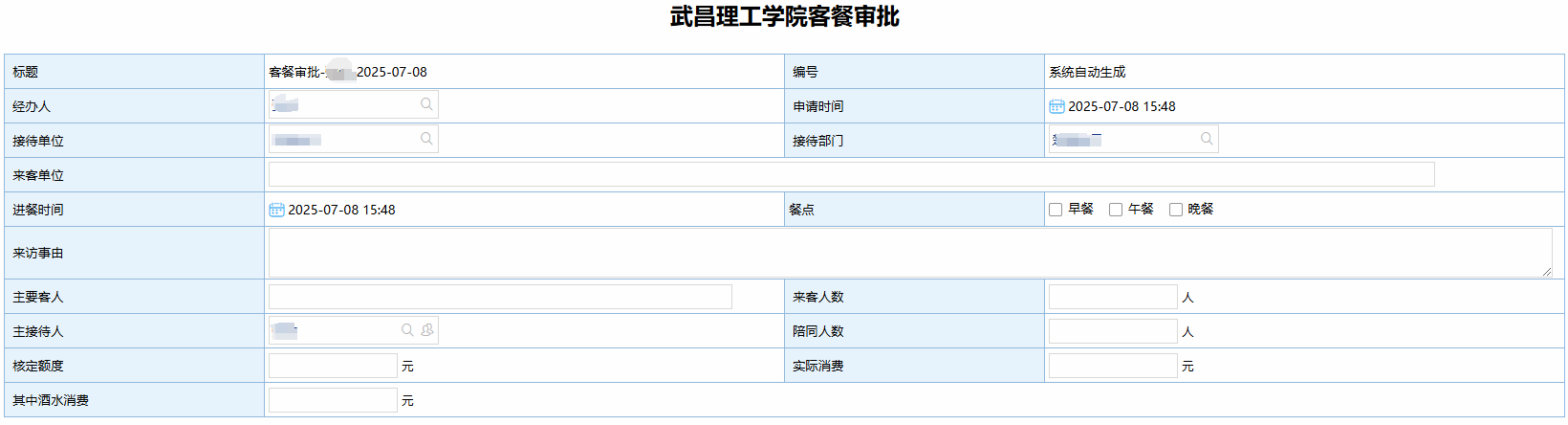Check the 早餐 checkbox
Screen dimensions: 1568x425
click(x=1056, y=210)
